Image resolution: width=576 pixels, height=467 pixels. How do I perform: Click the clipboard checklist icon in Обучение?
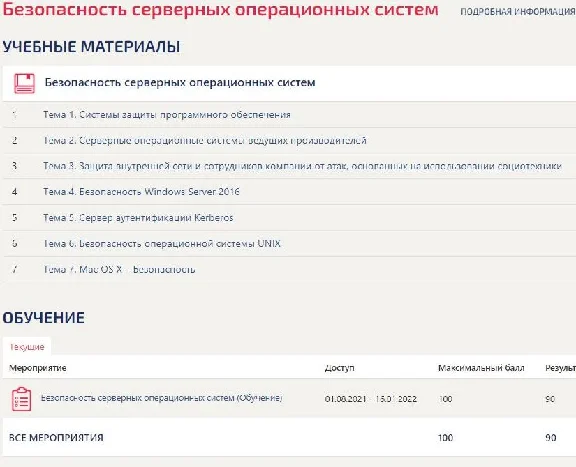coord(22,399)
